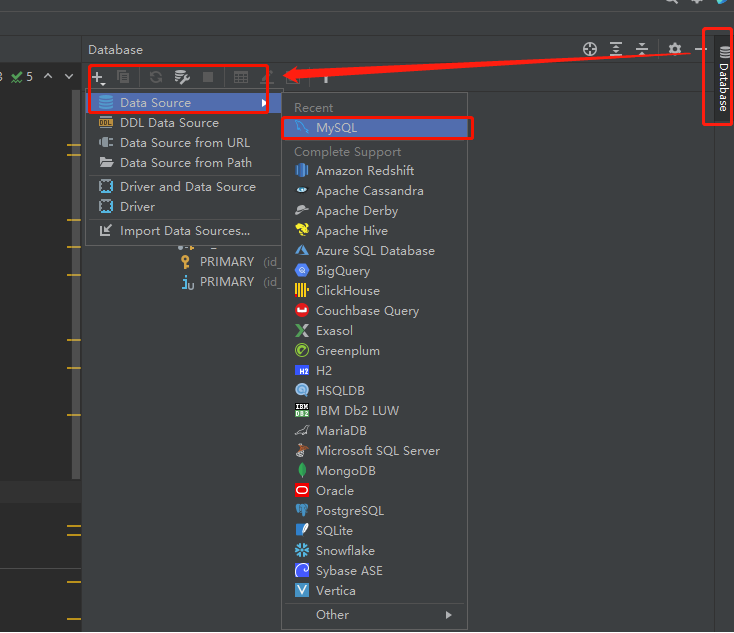Click the Duplicate icon in Database toolbar
Viewport: 734px width, 633px height.
(x=123, y=77)
